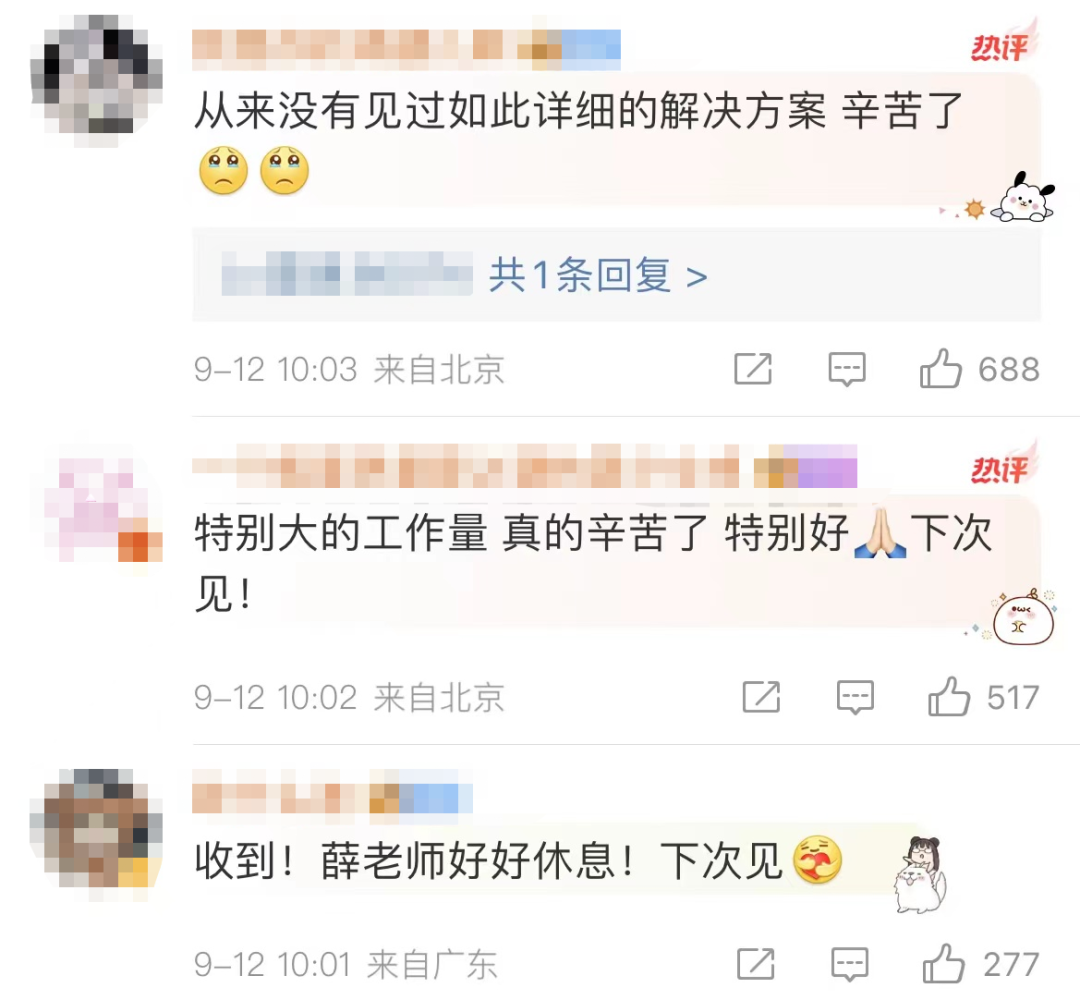1080x1000 pixels.
Task: Open the third commenter's avatar
Action: (96, 835)
